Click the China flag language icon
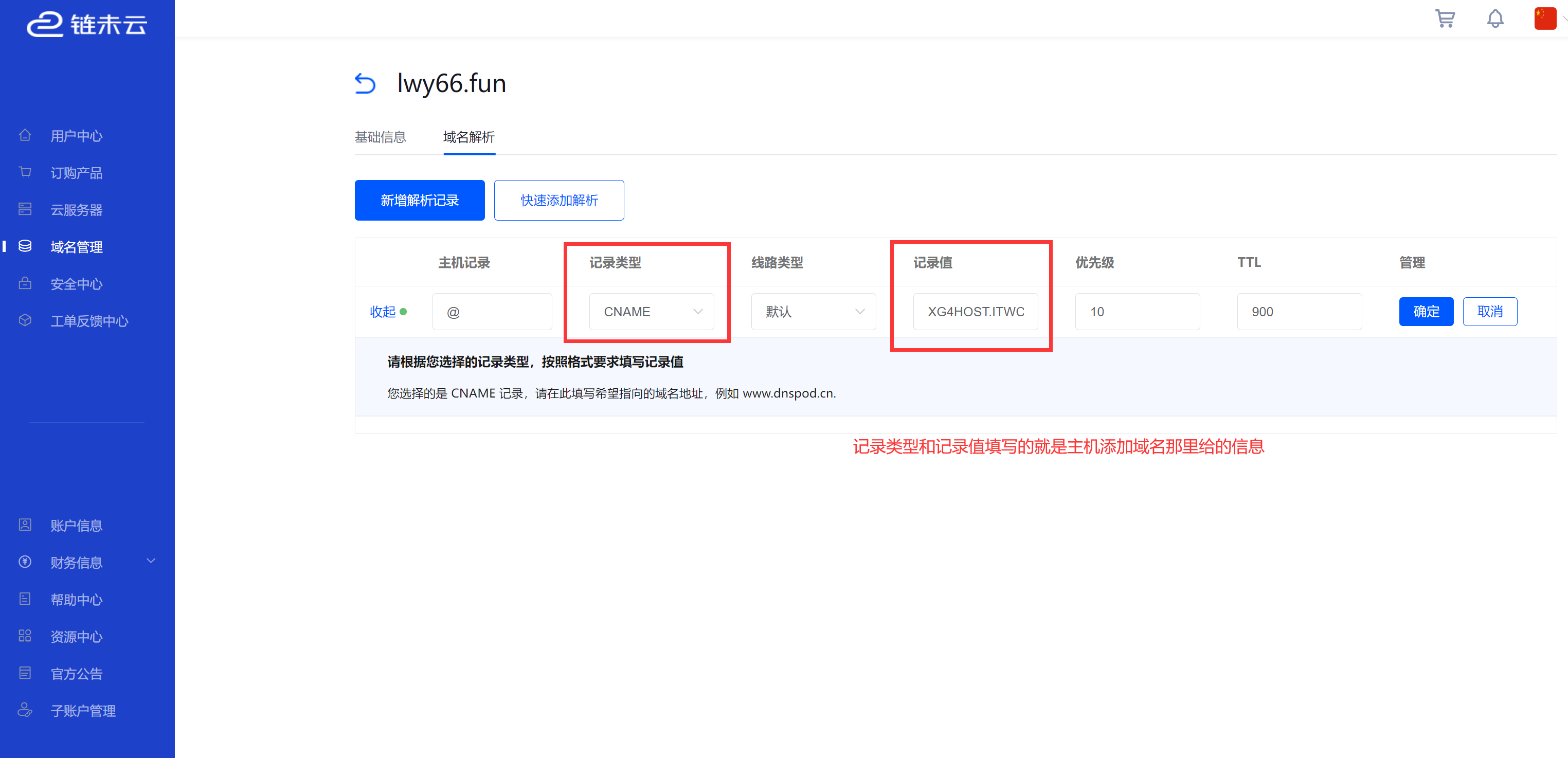This screenshot has width=1568, height=758. 1545,19
